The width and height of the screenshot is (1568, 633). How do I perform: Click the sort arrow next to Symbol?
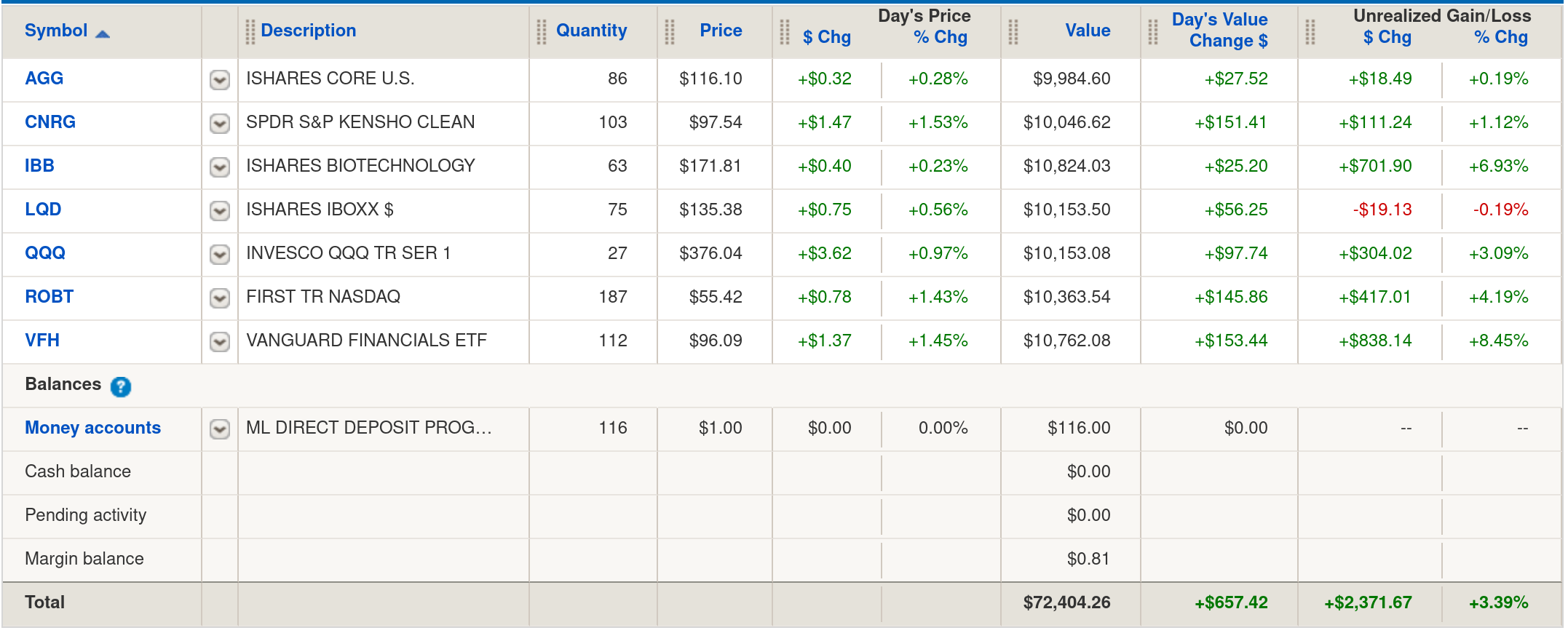click(x=103, y=33)
